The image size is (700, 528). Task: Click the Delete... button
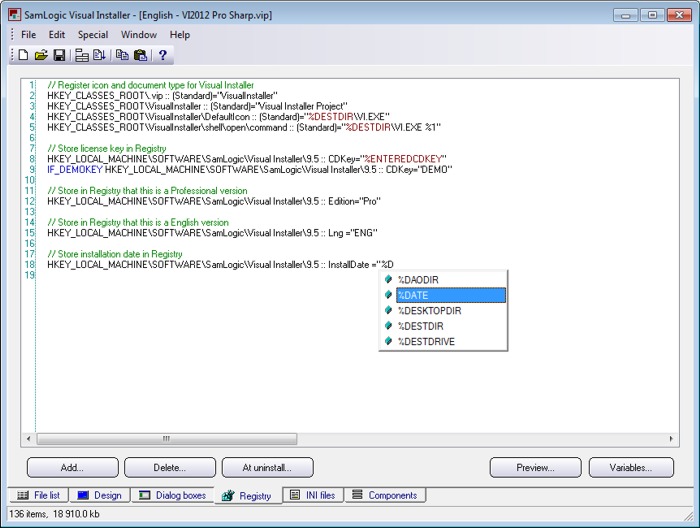tap(170, 468)
